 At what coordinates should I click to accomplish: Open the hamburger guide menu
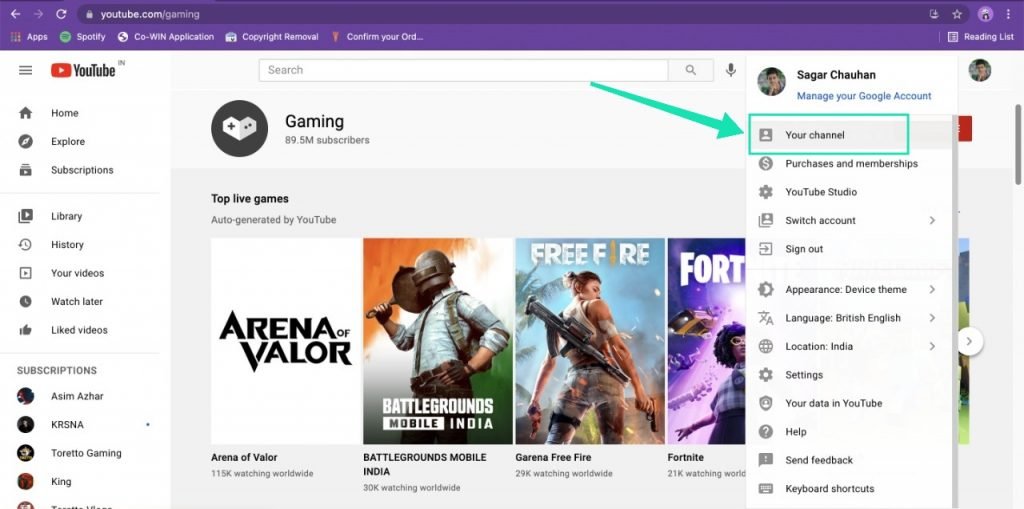click(x=25, y=71)
